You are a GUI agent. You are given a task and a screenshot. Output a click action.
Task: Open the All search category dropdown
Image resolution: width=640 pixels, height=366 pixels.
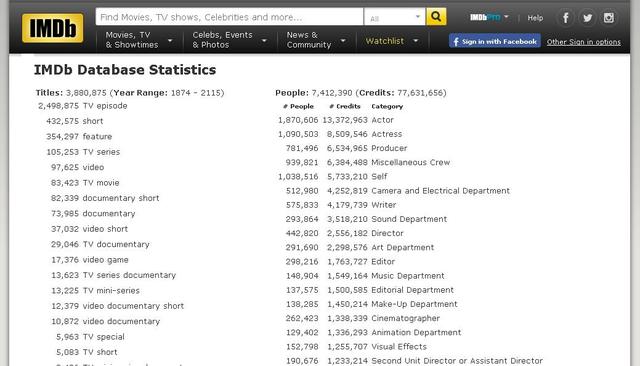click(395, 17)
